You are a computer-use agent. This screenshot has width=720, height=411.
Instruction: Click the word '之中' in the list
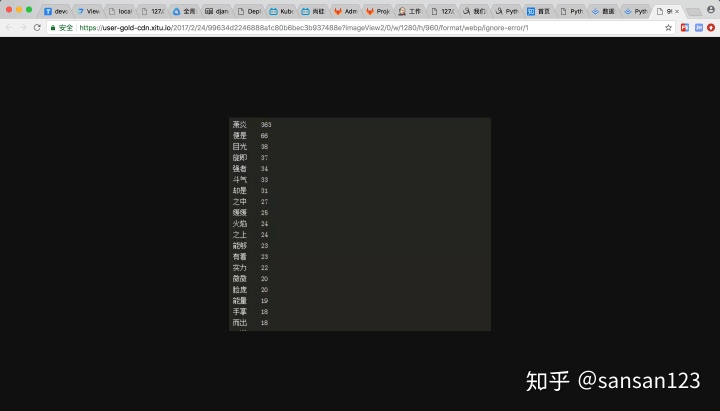click(240, 202)
